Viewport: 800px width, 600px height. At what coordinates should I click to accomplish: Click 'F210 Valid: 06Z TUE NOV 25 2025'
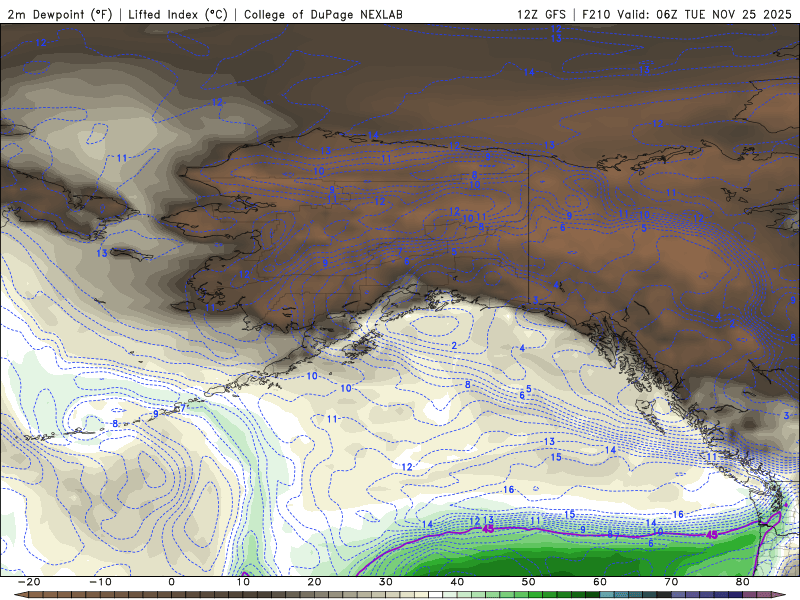tap(686, 14)
